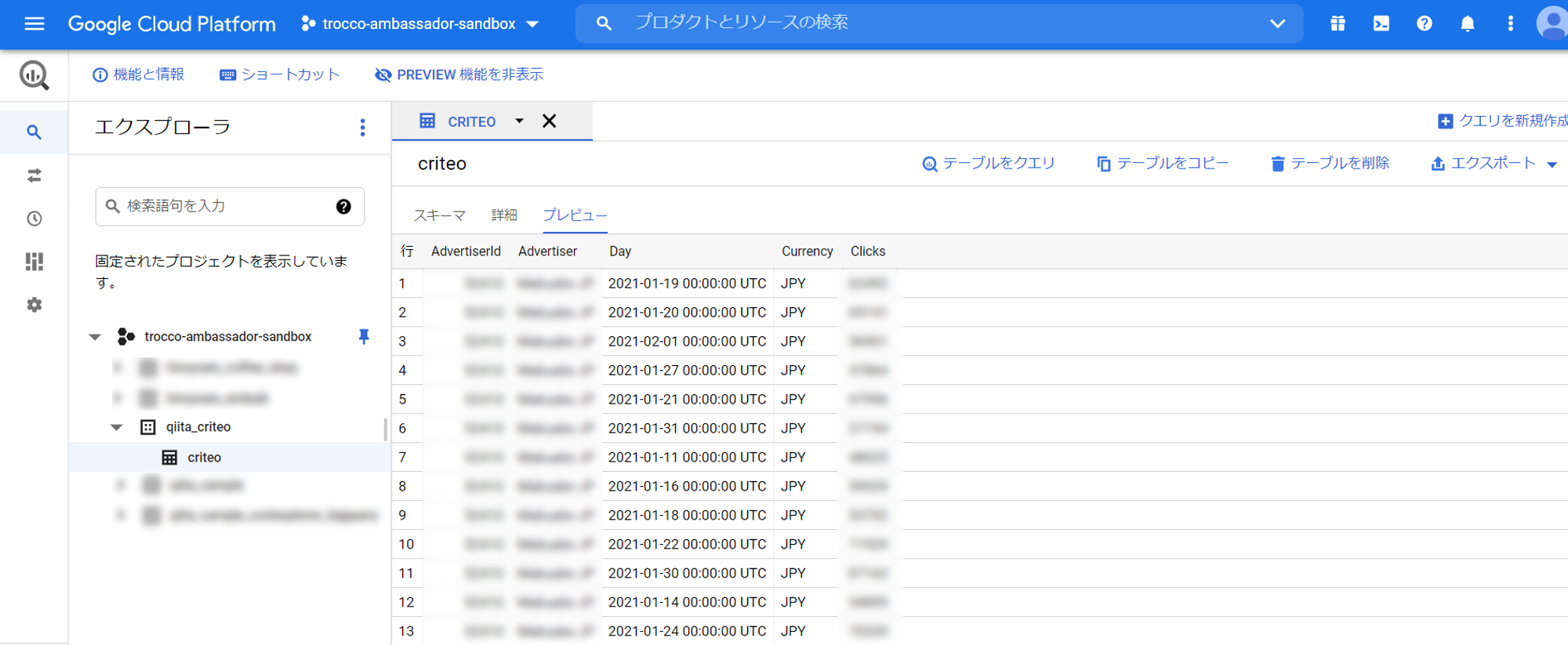
Task: Open the gift free trial icon
Action: [1338, 24]
